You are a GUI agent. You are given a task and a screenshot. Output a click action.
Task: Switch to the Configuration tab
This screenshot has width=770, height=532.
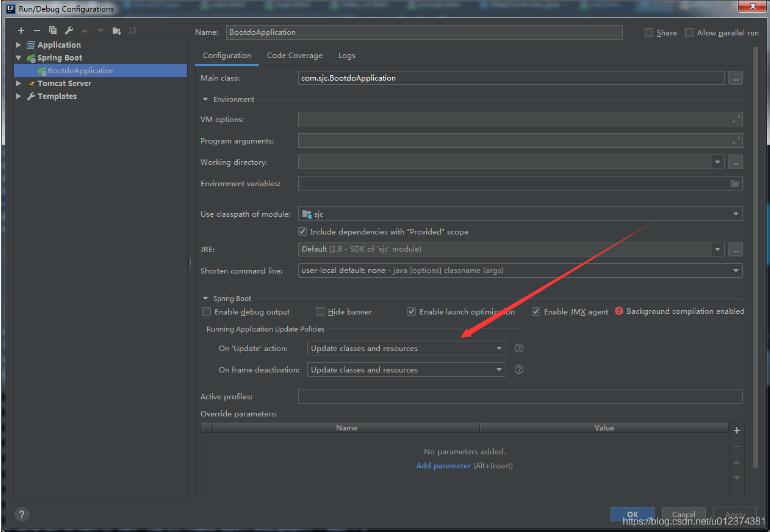(227, 56)
